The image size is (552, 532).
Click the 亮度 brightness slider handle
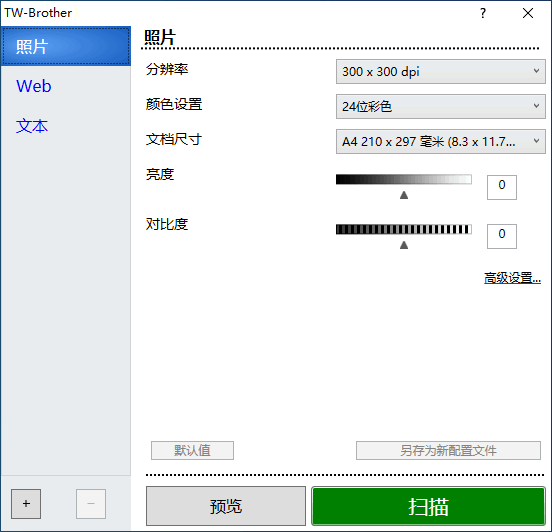(x=404, y=195)
